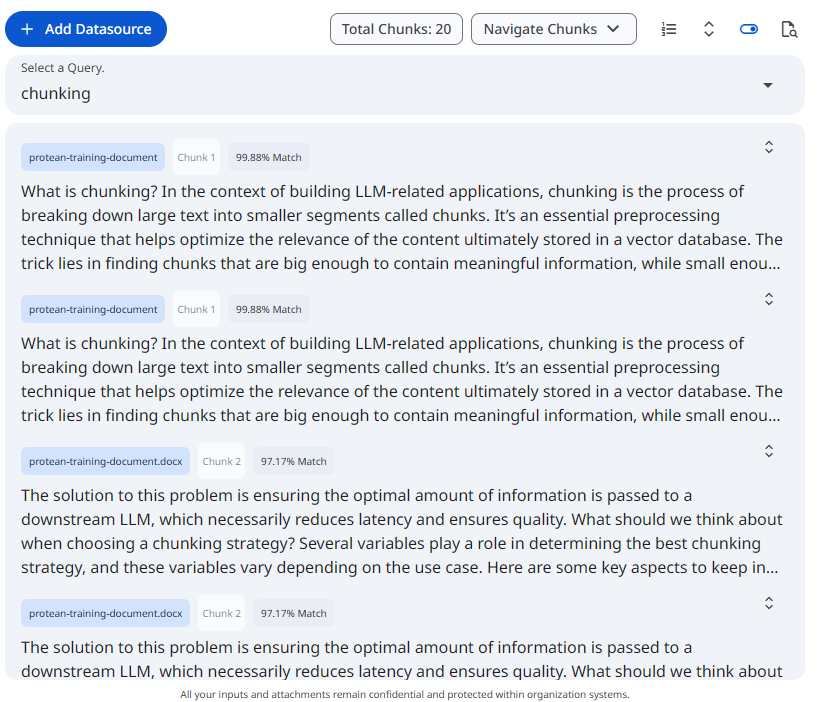Expand the last Chunk 2 result card
The height and width of the screenshot is (702, 819).
(769, 603)
